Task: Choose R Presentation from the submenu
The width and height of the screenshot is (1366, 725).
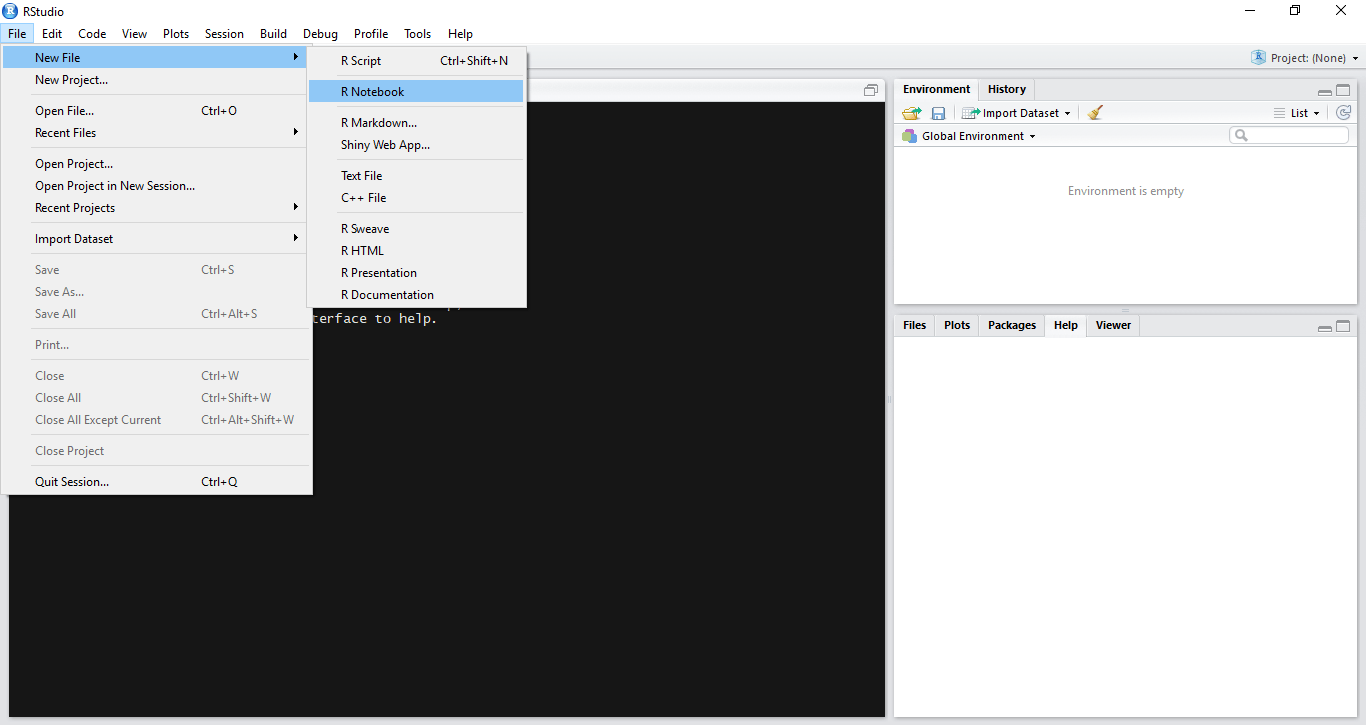Action: click(x=416, y=273)
